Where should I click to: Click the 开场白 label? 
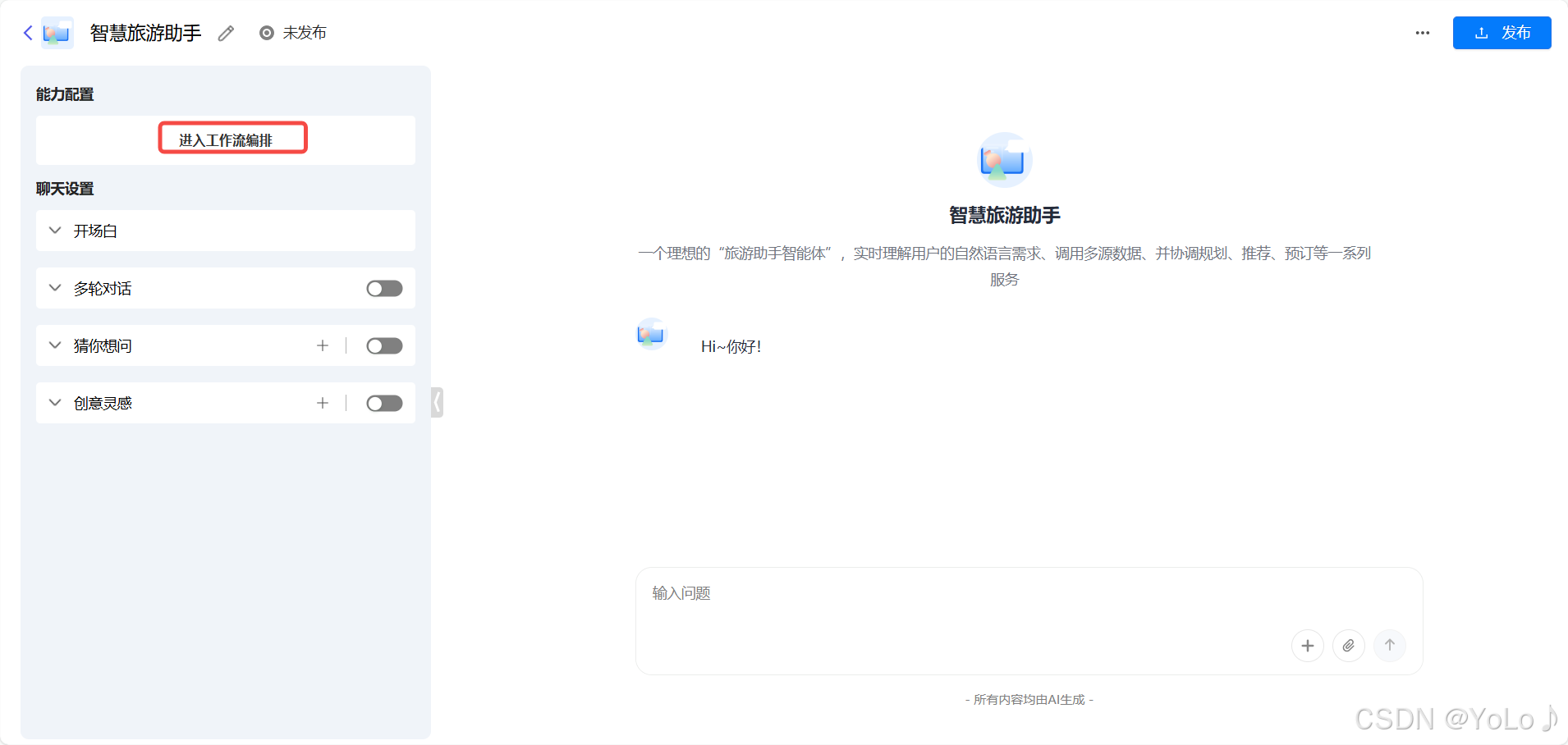pos(95,231)
